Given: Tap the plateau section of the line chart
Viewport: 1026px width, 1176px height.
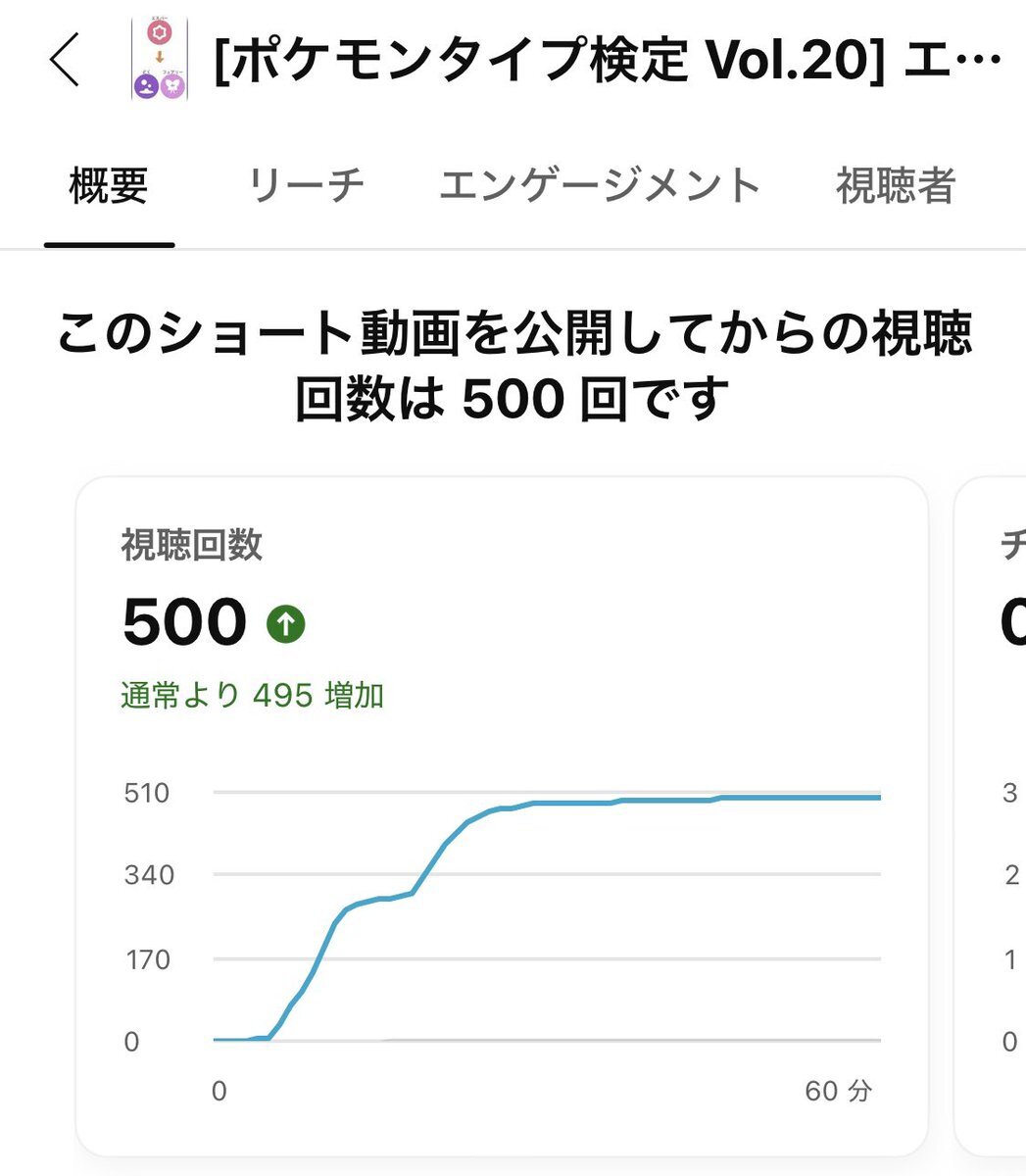Looking at the screenshot, I should [x=706, y=801].
